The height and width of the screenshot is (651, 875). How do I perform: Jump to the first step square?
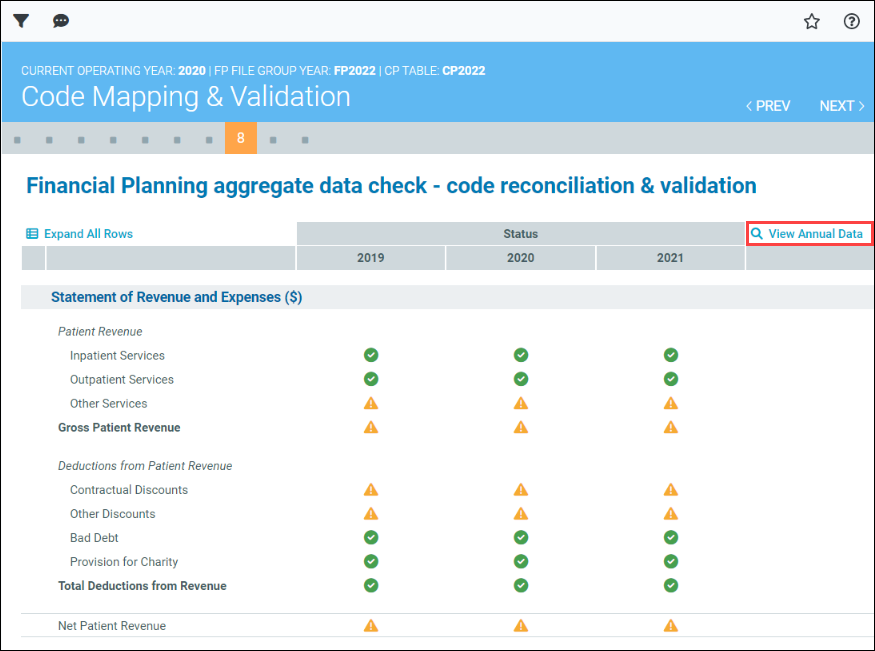[x=17, y=139]
